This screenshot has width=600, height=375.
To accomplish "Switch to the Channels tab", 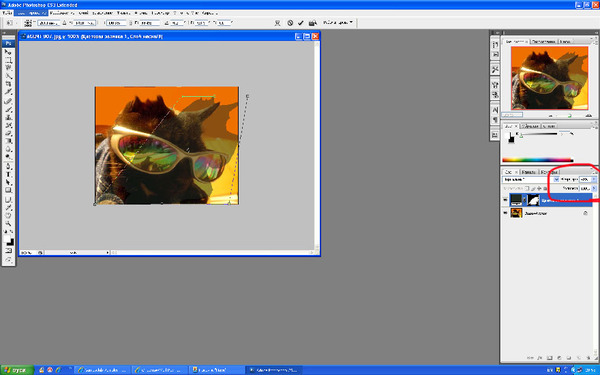I will (x=528, y=172).
